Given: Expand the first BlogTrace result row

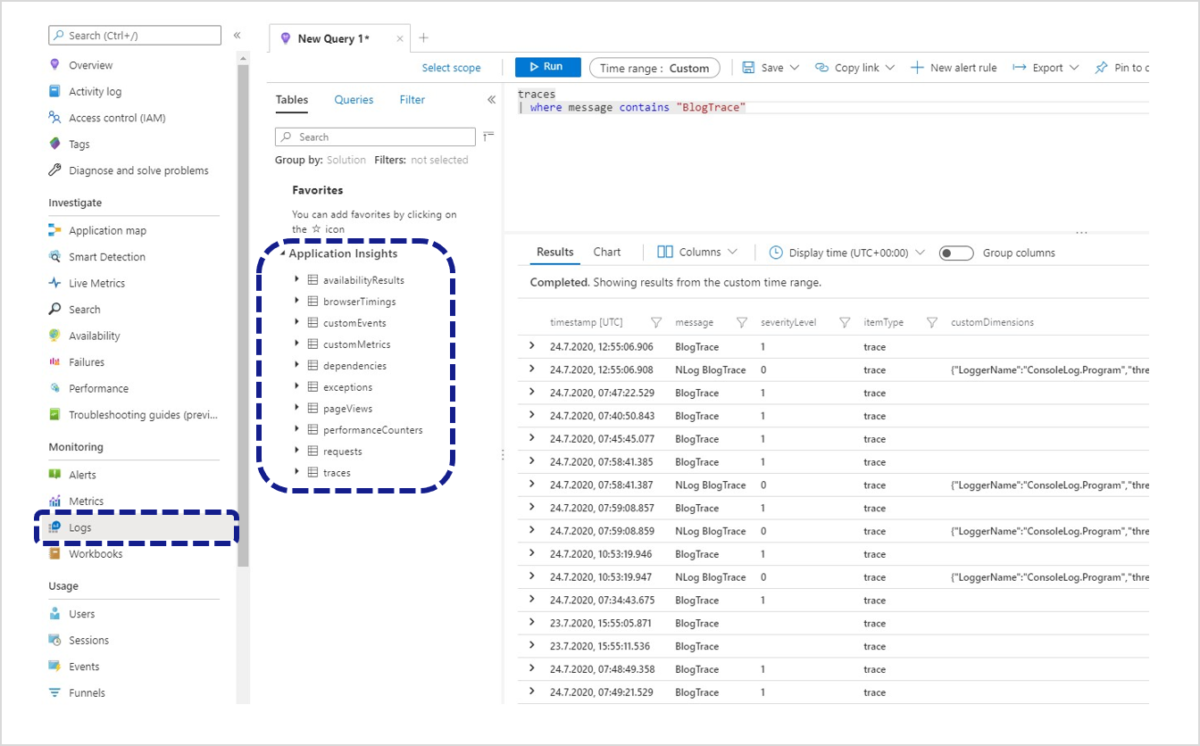Looking at the screenshot, I should (x=532, y=346).
